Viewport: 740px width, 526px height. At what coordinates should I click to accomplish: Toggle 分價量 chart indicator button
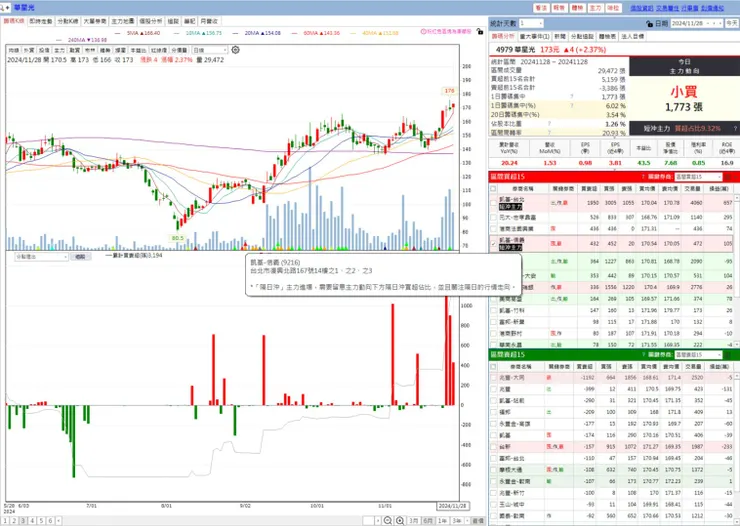[179, 50]
